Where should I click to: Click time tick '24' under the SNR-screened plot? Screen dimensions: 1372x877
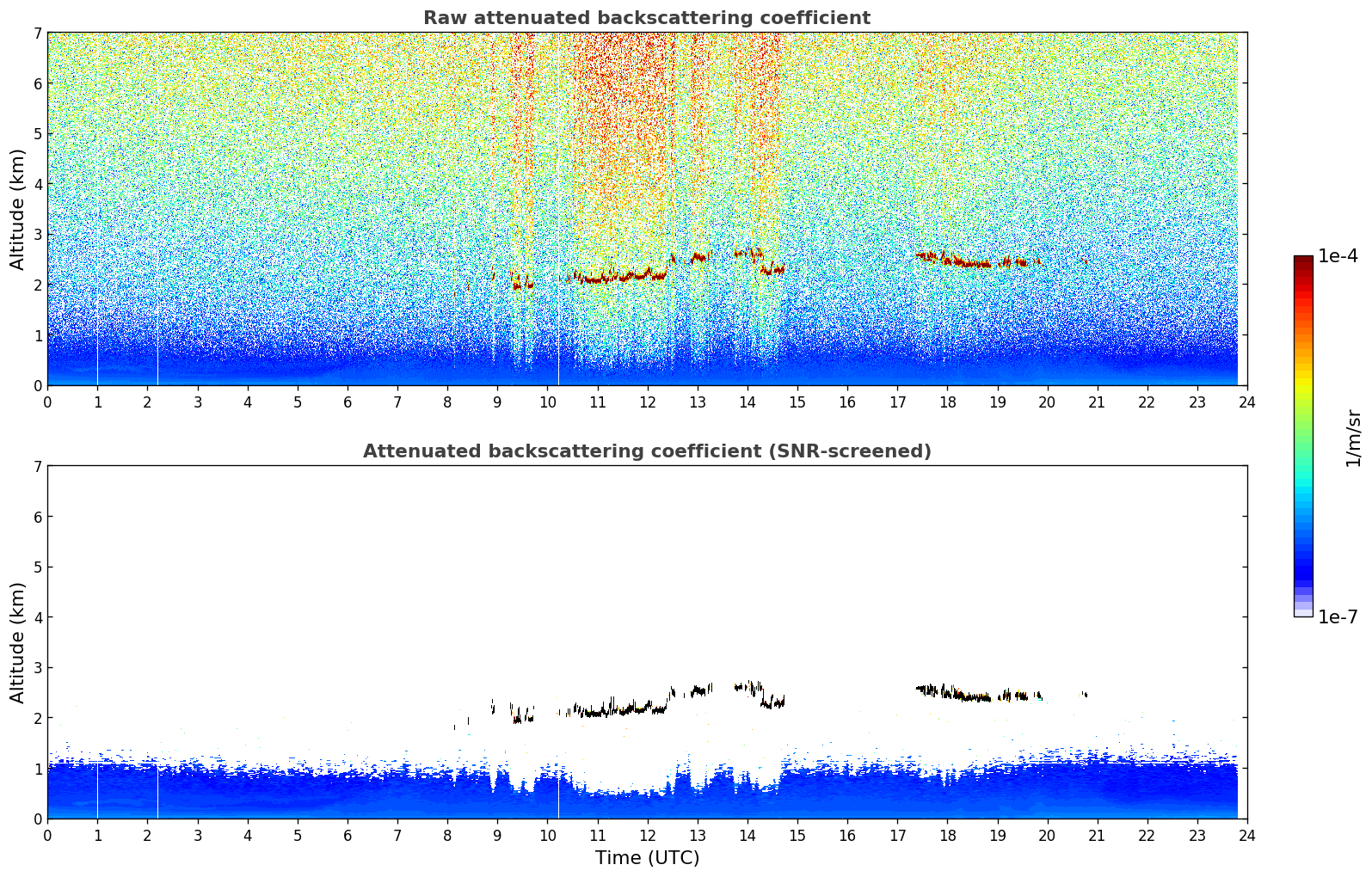point(1247,835)
